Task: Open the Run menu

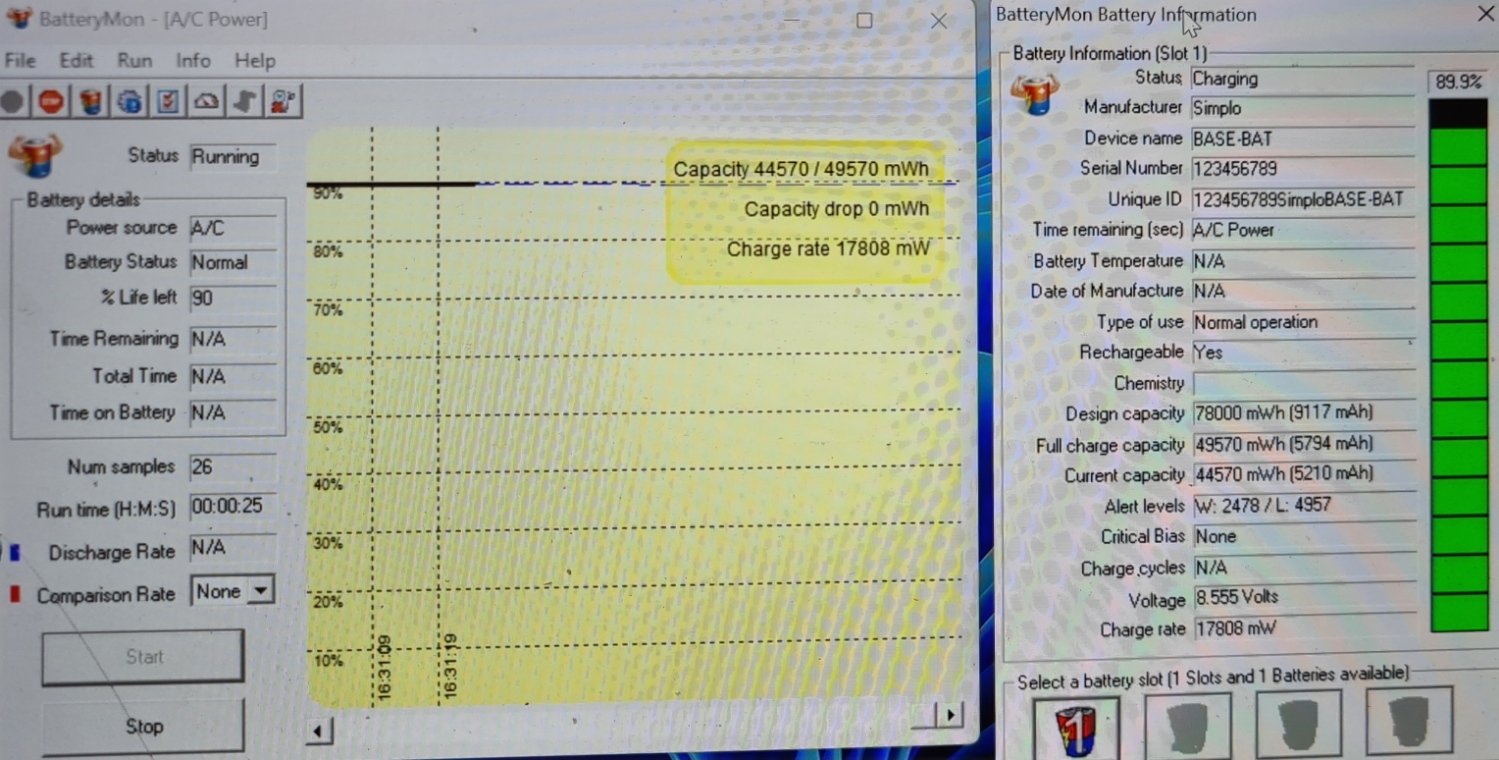Action: (x=134, y=61)
